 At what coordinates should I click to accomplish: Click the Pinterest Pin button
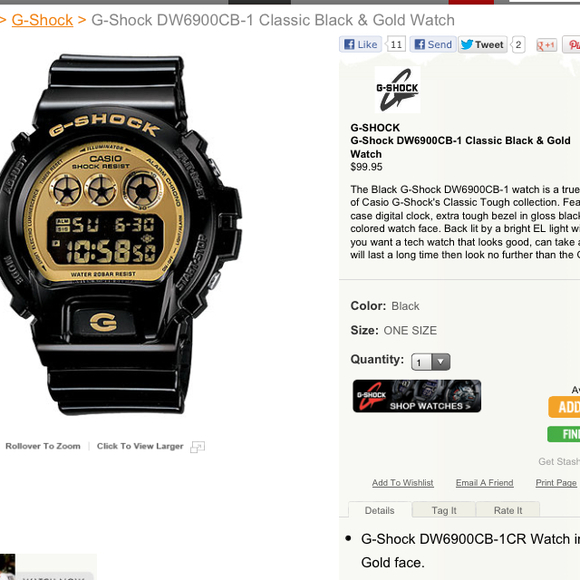(571, 45)
